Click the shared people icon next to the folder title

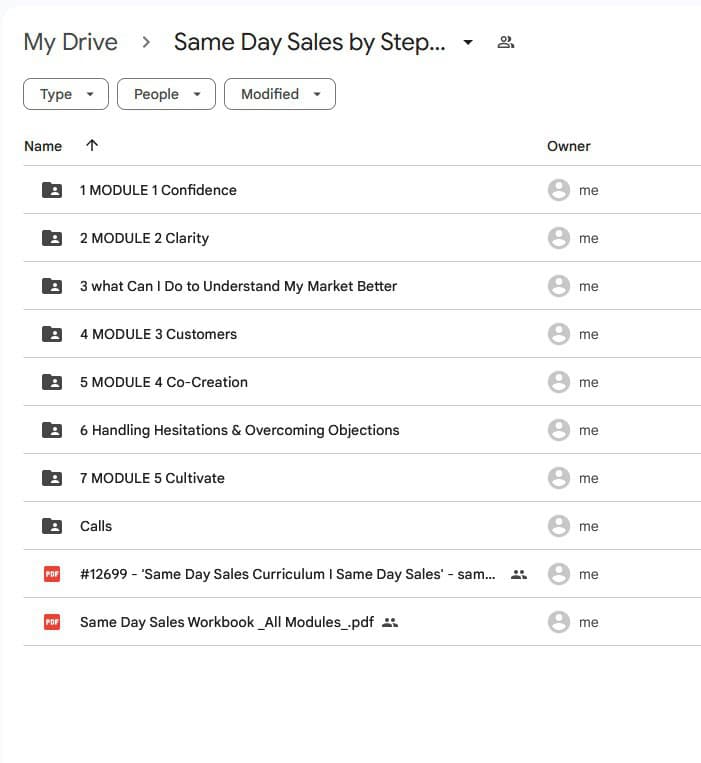[505, 42]
